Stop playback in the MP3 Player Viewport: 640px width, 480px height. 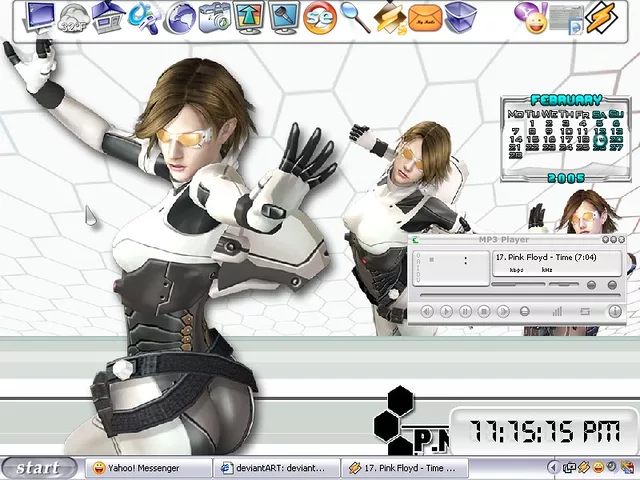tap(484, 311)
